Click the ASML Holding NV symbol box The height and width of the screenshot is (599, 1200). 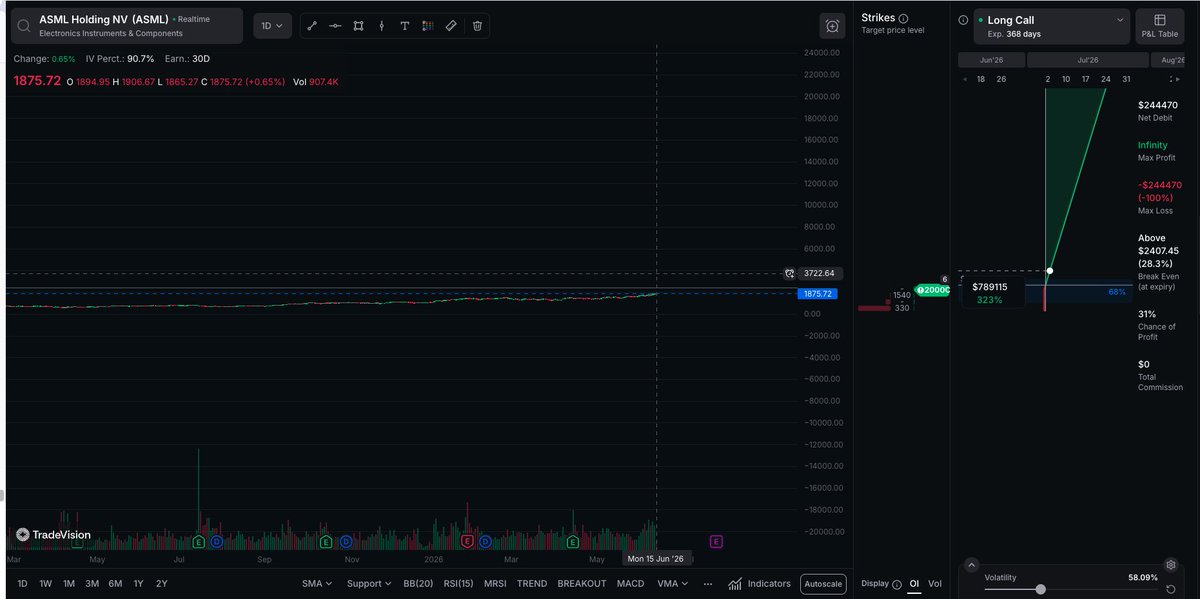pyautogui.click(x=125, y=26)
